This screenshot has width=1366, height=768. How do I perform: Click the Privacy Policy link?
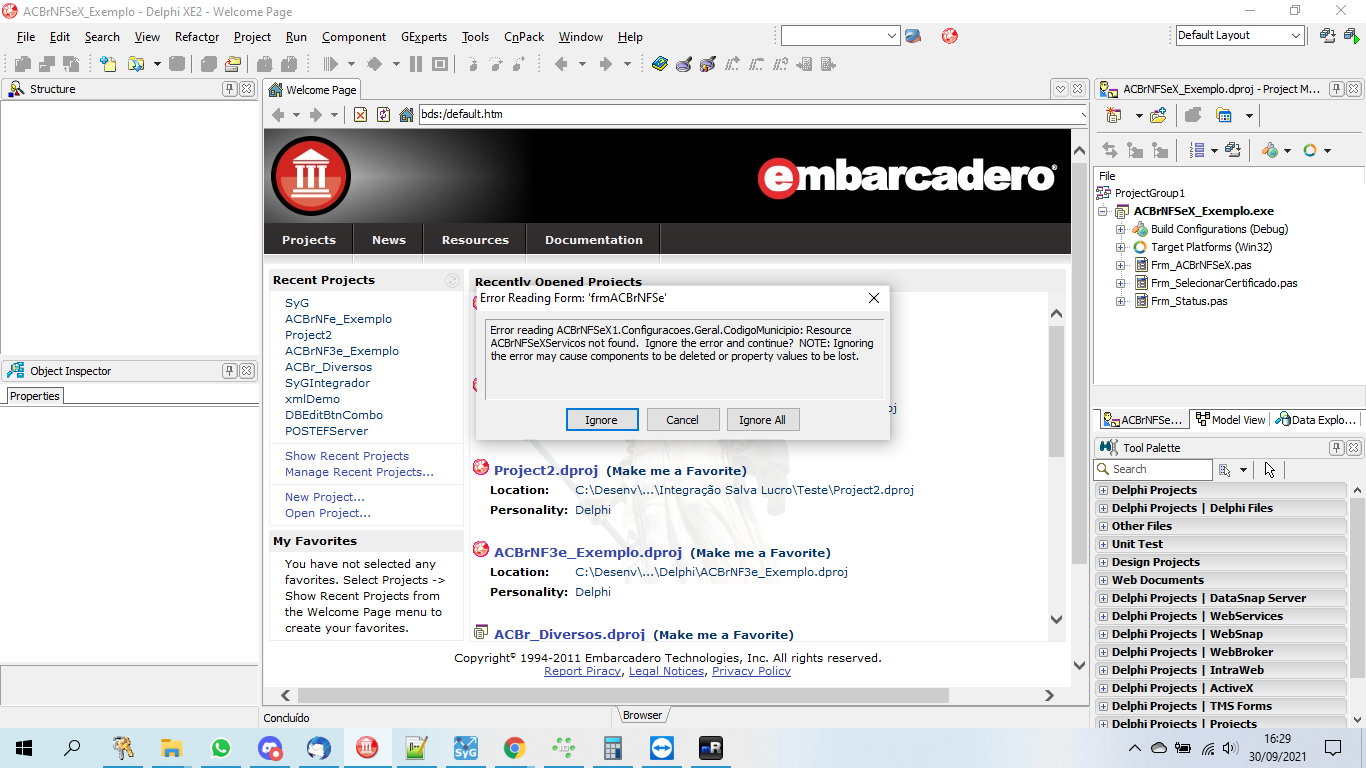tap(751, 671)
